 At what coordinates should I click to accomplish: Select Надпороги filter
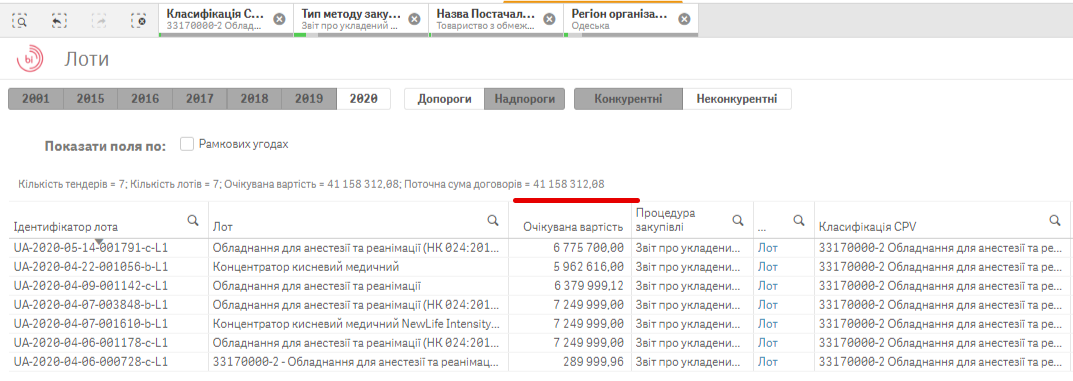tap(525, 99)
